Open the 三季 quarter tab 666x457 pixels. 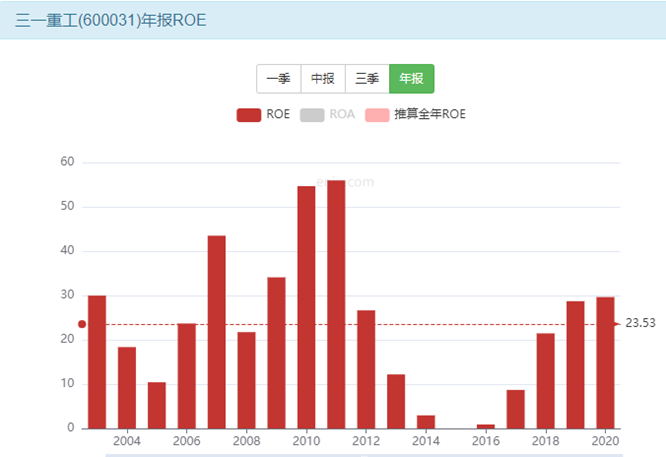click(x=367, y=79)
